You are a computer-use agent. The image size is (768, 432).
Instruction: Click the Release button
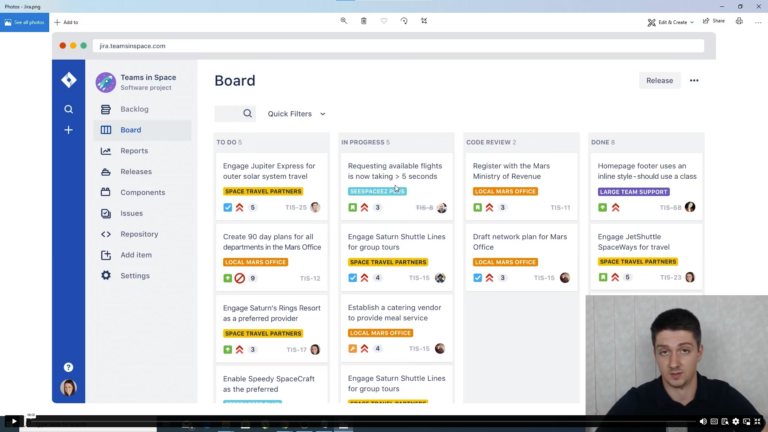(659, 81)
